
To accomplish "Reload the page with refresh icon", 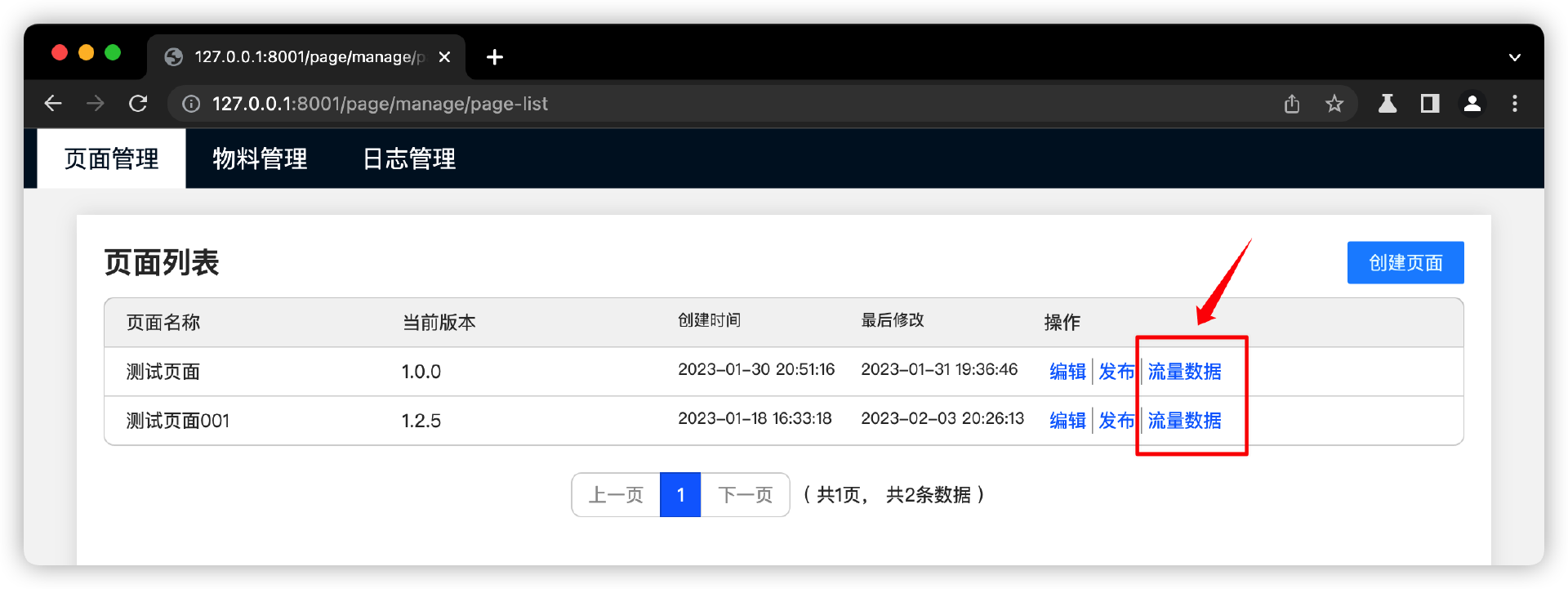I will tap(138, 104).
